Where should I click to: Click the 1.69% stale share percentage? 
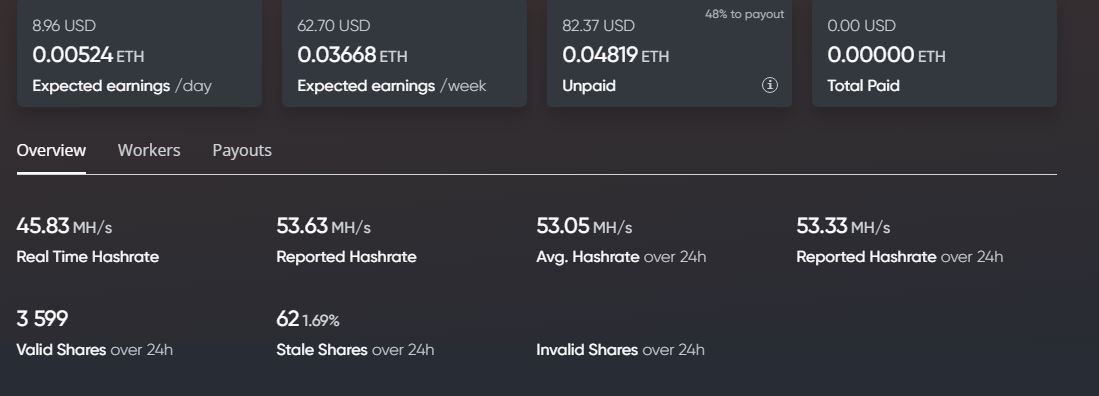[x=321, y=321]
